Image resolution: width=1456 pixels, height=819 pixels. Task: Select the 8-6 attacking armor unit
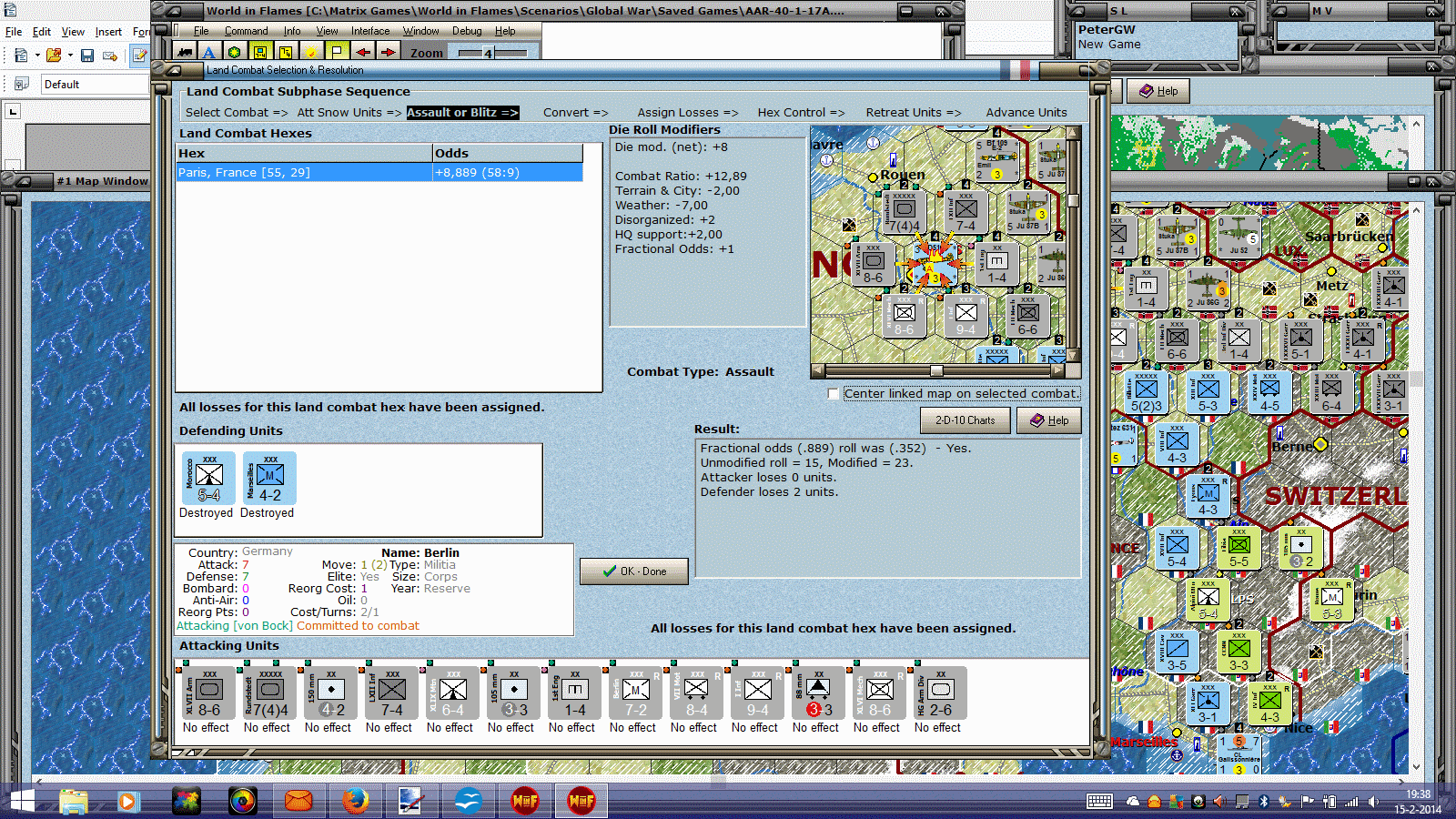point(209,693)
